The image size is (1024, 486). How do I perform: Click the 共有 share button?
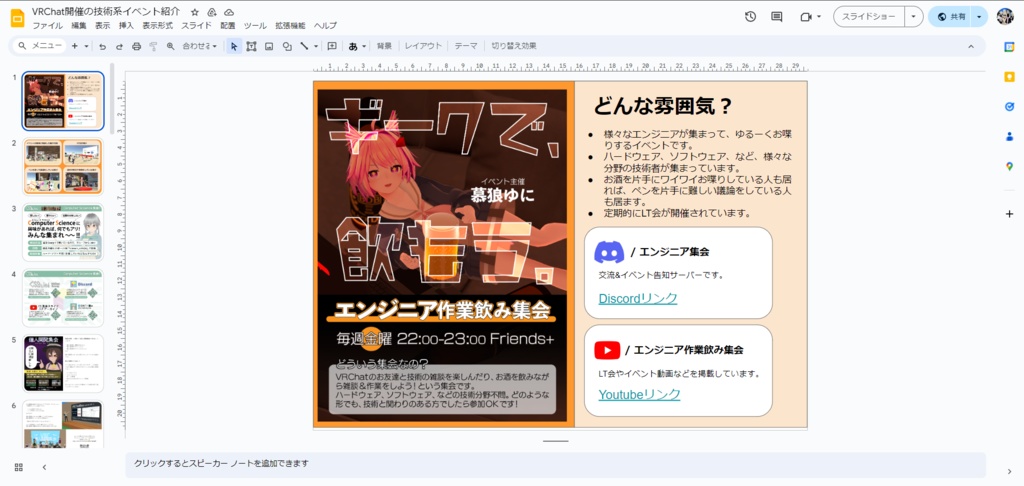(950, 17)
